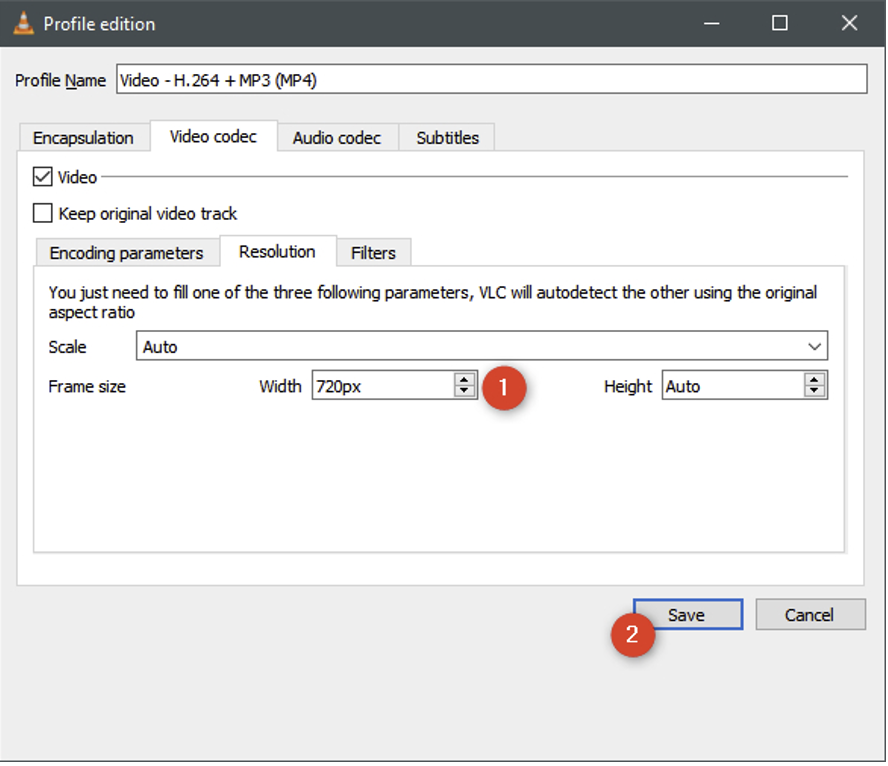Viewport: 888px width, 766px height.
Task: Increase Width with the up arrow
Action: [464, 379]
